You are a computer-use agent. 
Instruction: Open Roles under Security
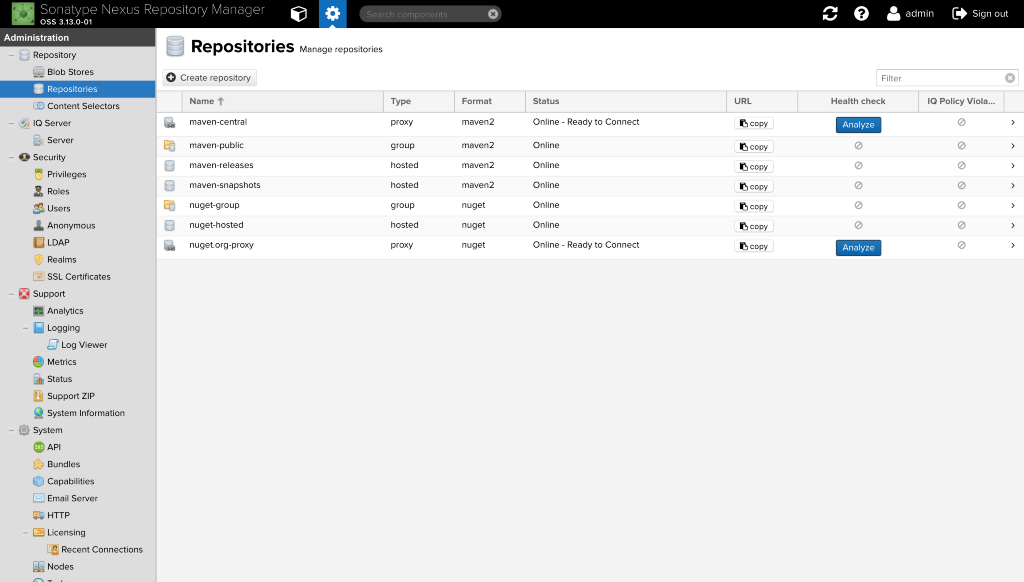[57, 191]
